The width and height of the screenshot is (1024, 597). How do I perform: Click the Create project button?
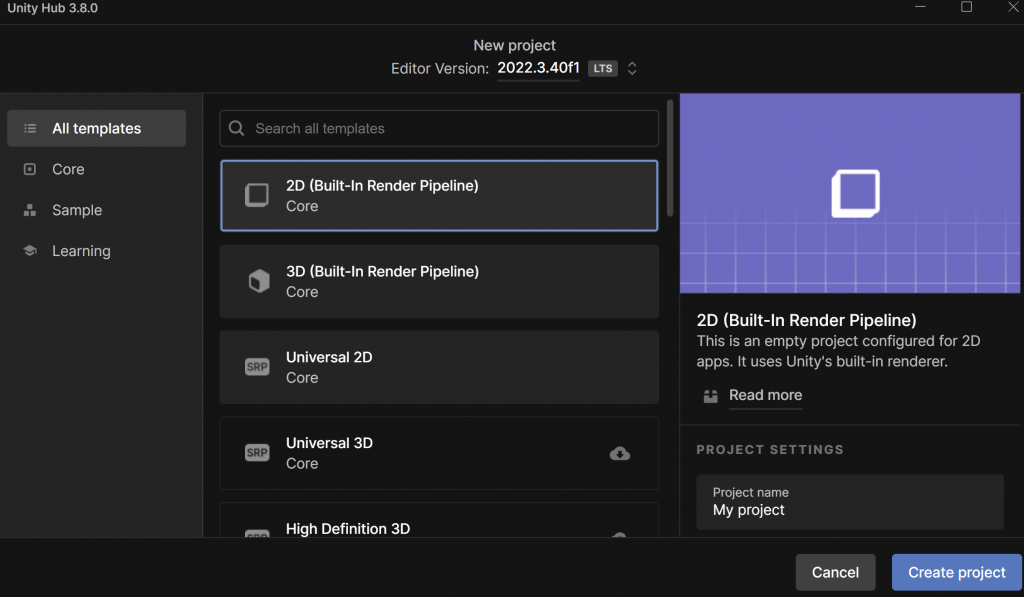[957, 572]
